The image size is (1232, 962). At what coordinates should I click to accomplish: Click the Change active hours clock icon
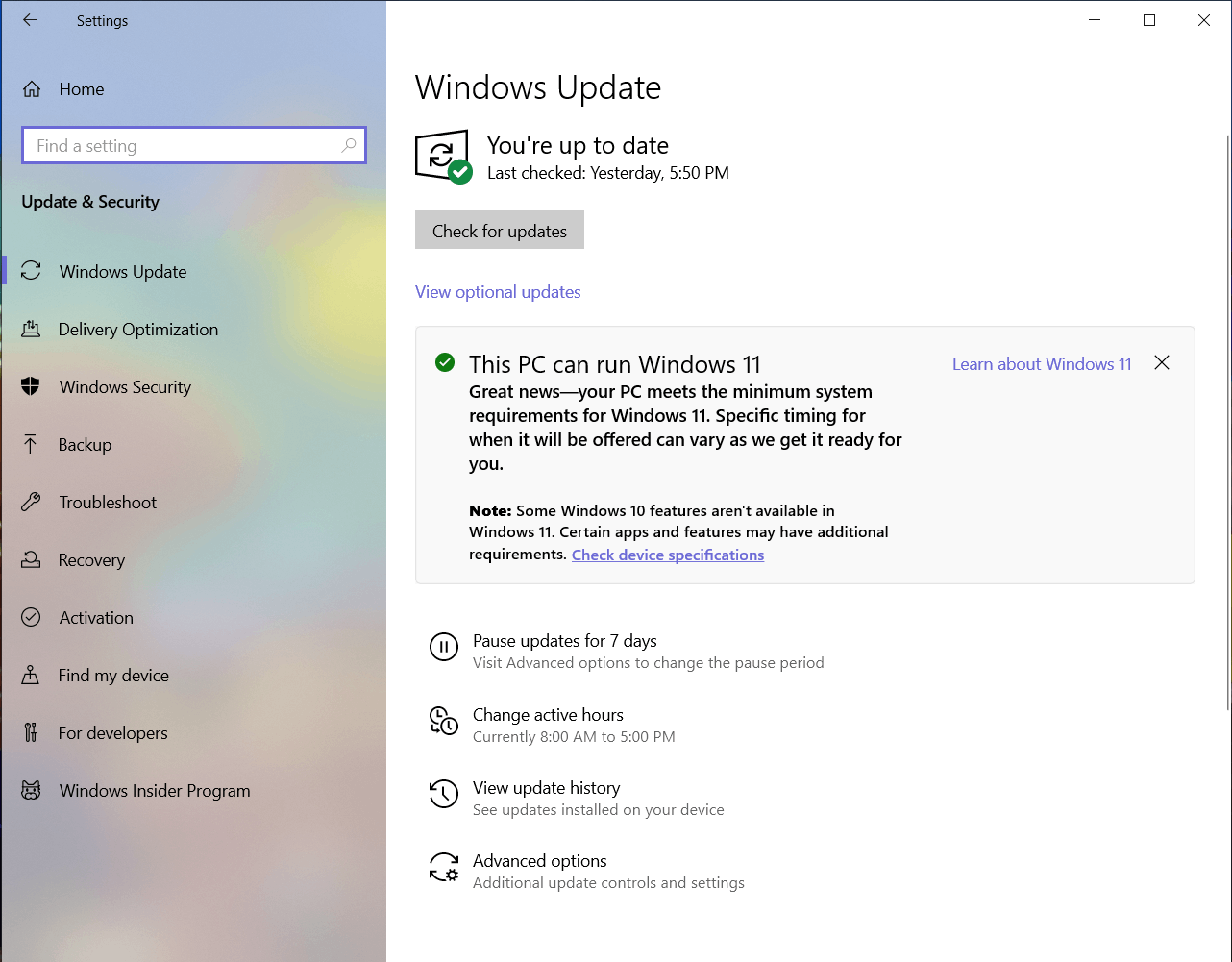click(443, 721)
